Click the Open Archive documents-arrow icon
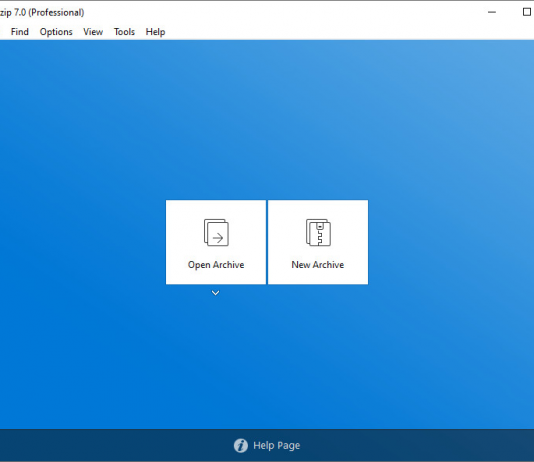The image size is (534, 462). click(216, 233)
